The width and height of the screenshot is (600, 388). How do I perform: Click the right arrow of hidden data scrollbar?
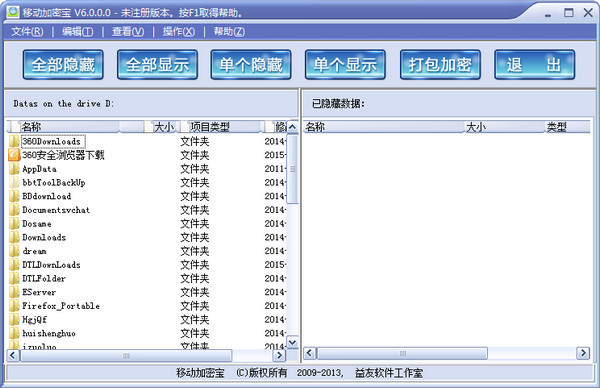tap(583, 353)
